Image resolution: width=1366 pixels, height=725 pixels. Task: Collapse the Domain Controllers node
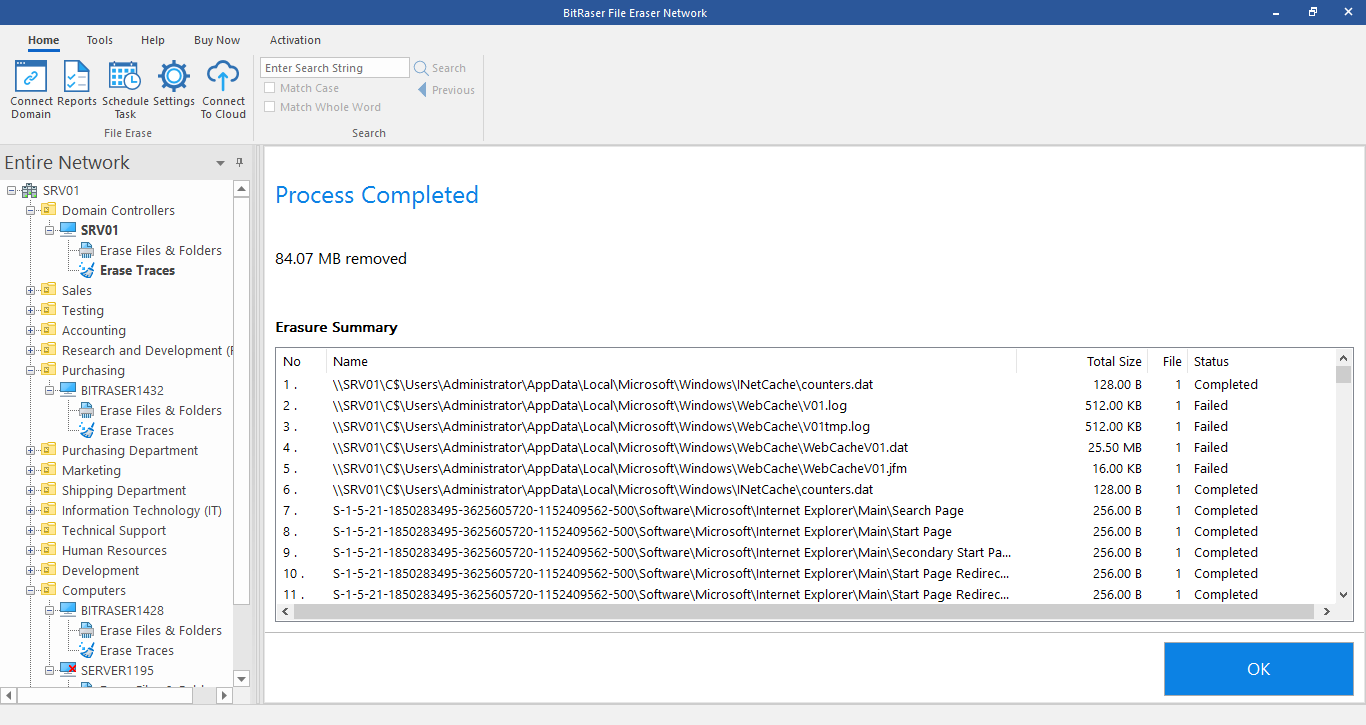pyautogui.click(x=30, y=210)
